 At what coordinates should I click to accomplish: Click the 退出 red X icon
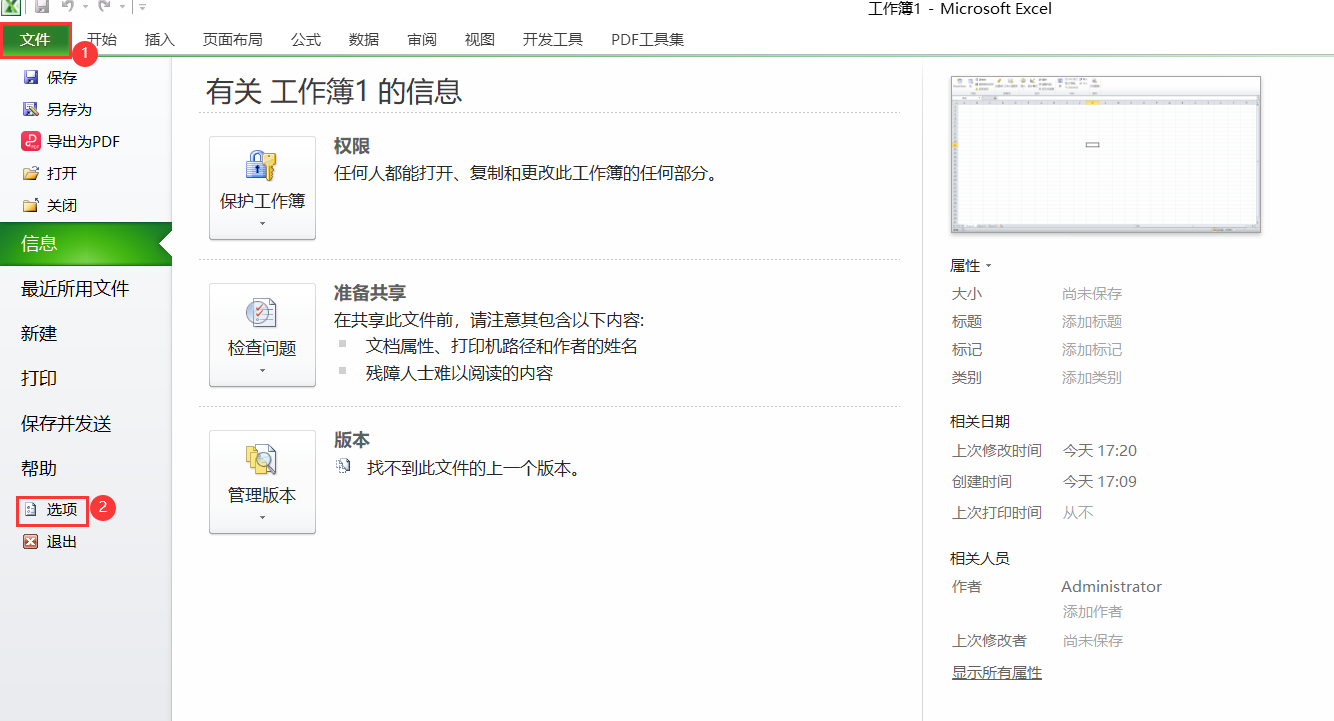coord(31,541)
